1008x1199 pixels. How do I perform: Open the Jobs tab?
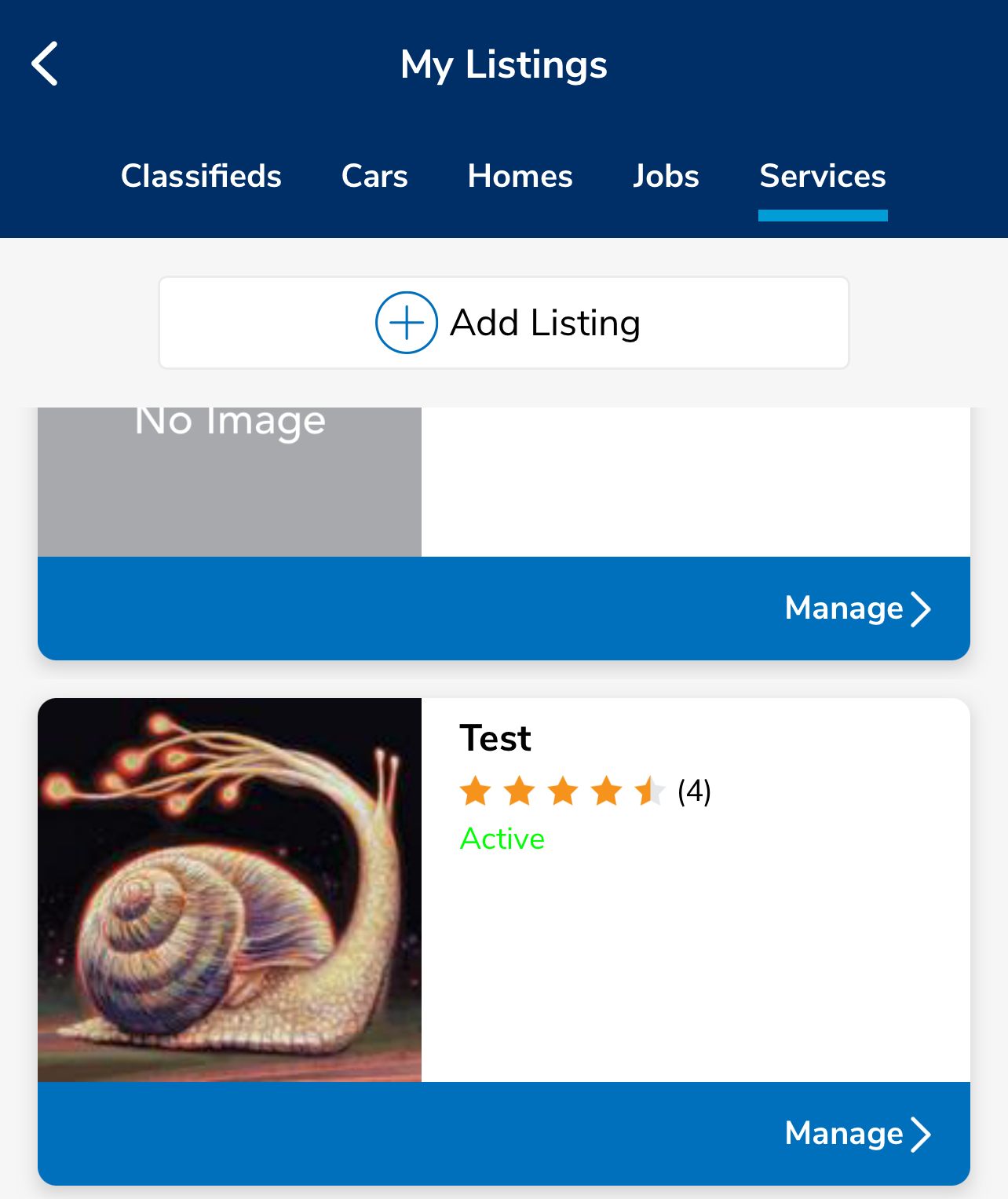click(666, 177)
